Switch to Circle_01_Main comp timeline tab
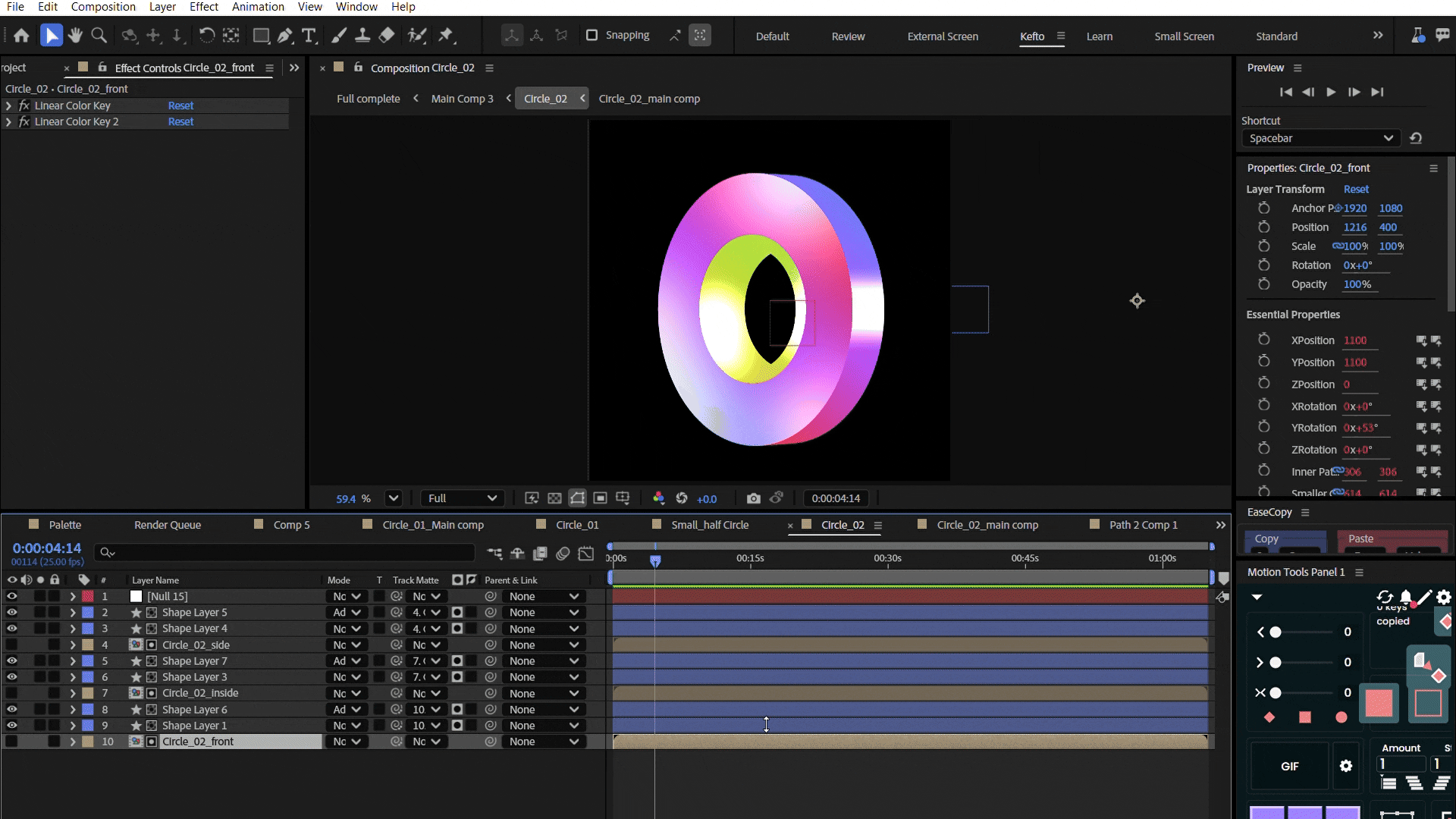The width and height of the screenshot is (1456, 819). pos(432,525)
